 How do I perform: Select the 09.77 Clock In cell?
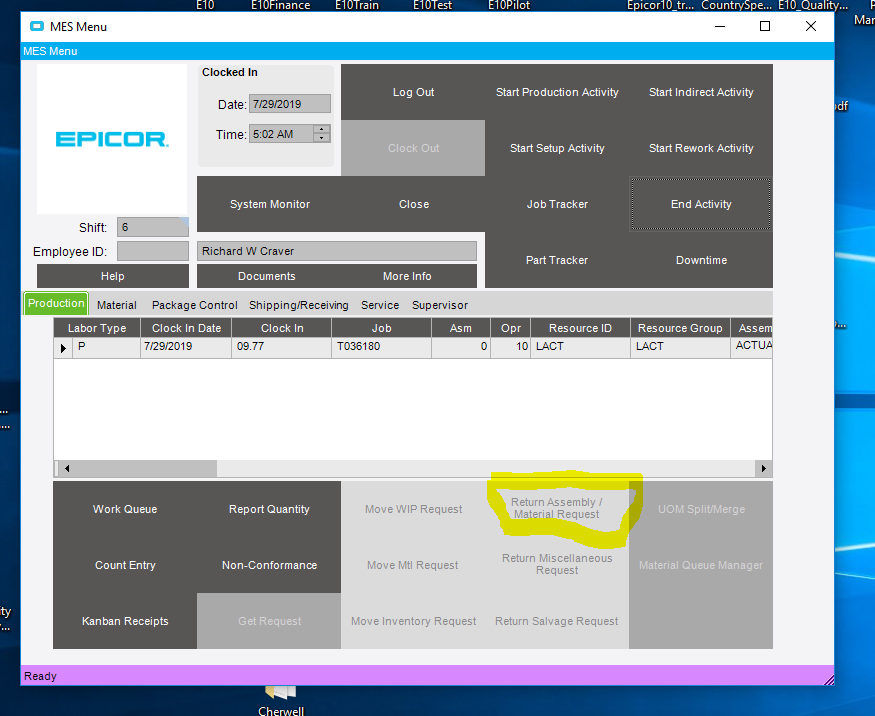click(282, 347)
